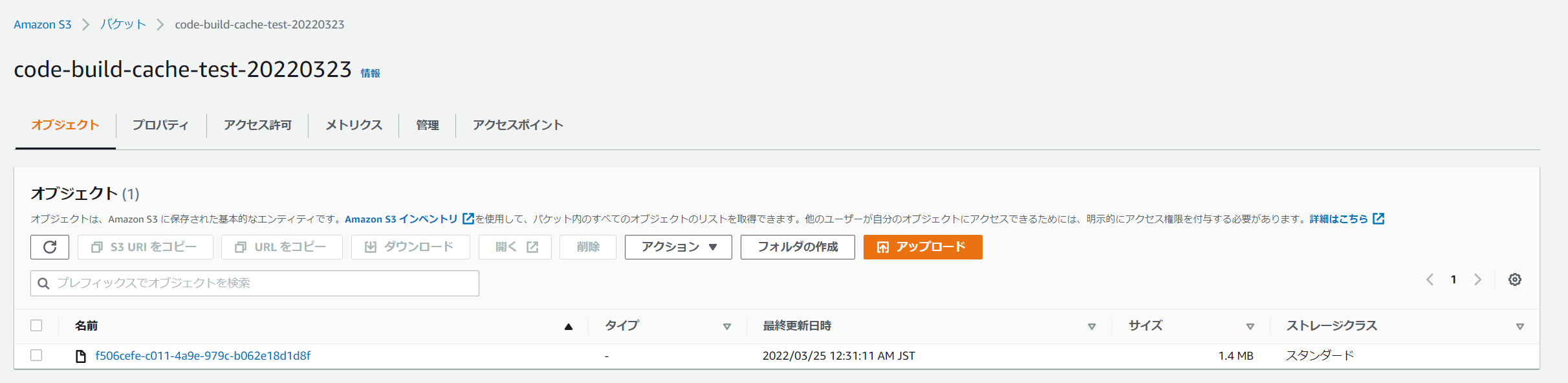Sort by タイプ column arrow

727,327
